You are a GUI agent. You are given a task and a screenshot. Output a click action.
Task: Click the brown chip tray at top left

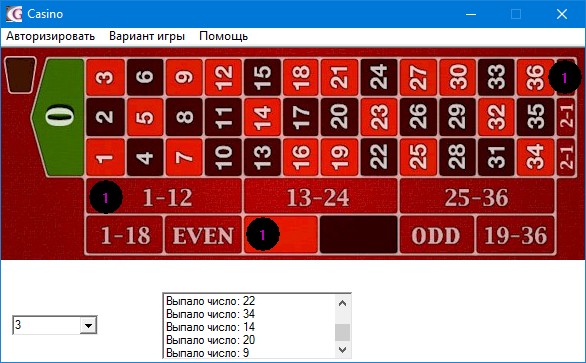[20, 75]
